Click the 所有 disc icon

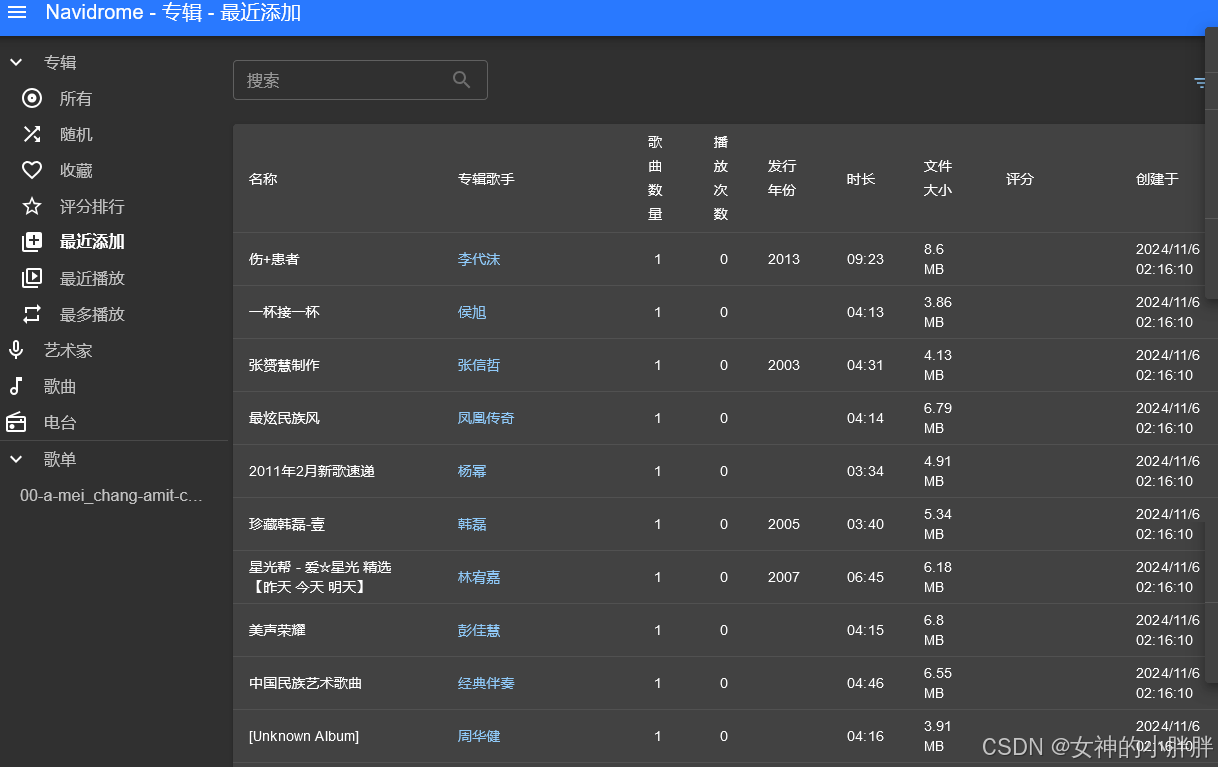pos(32,98)
